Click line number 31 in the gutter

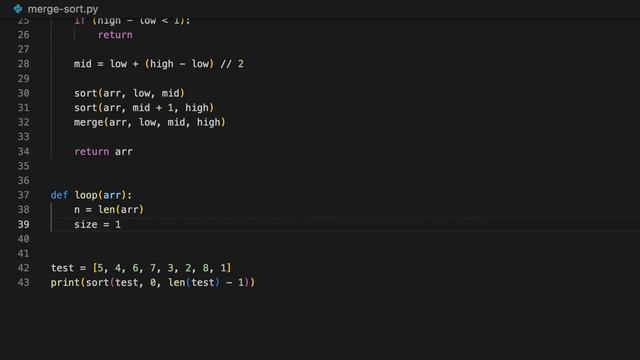pyautogui.click(x=24, y=108)
